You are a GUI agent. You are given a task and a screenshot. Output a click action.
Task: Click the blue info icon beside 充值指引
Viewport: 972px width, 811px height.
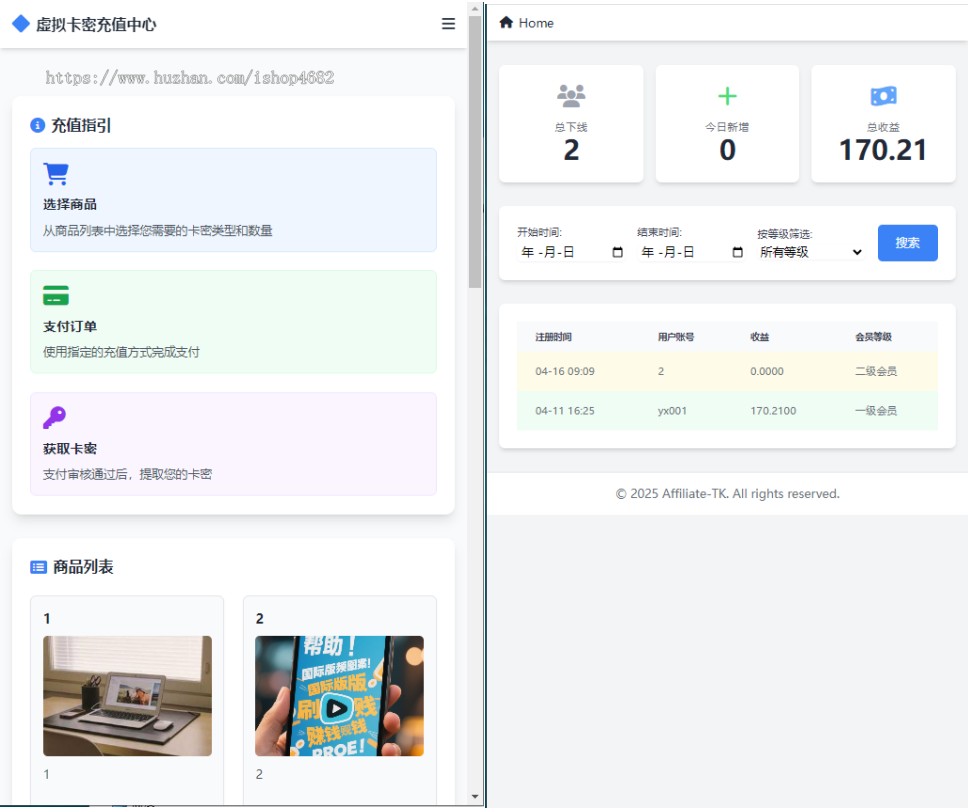click(38, 126)
